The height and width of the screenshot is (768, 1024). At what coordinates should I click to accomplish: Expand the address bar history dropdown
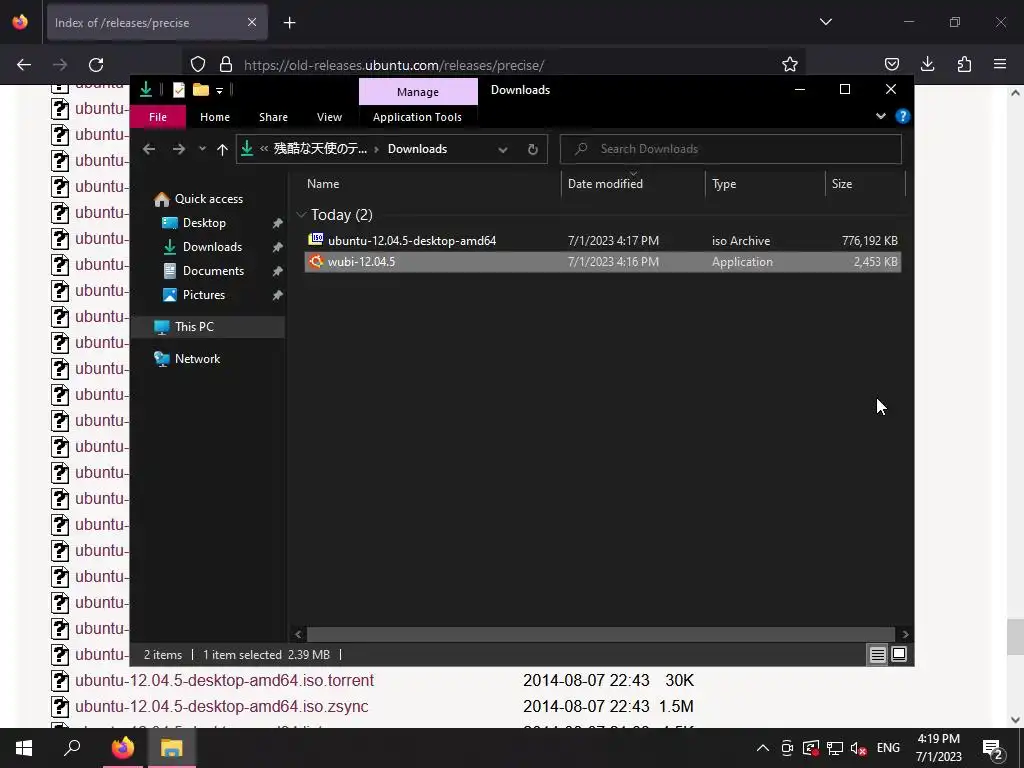pos(503,150)
